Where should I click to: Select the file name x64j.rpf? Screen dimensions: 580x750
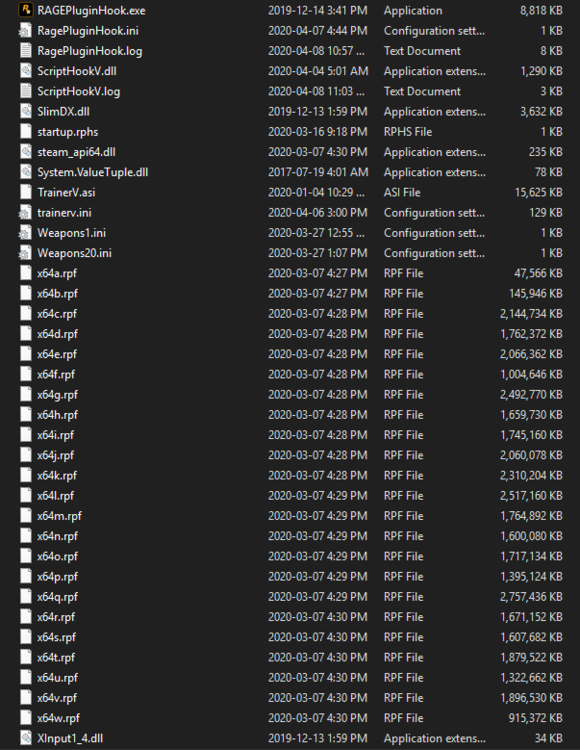(x=55, y=455)
